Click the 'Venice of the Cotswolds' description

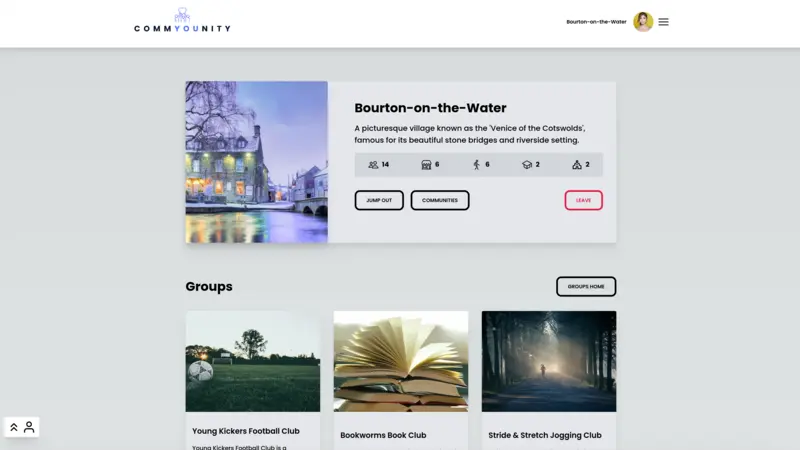[x=469, y=134]
